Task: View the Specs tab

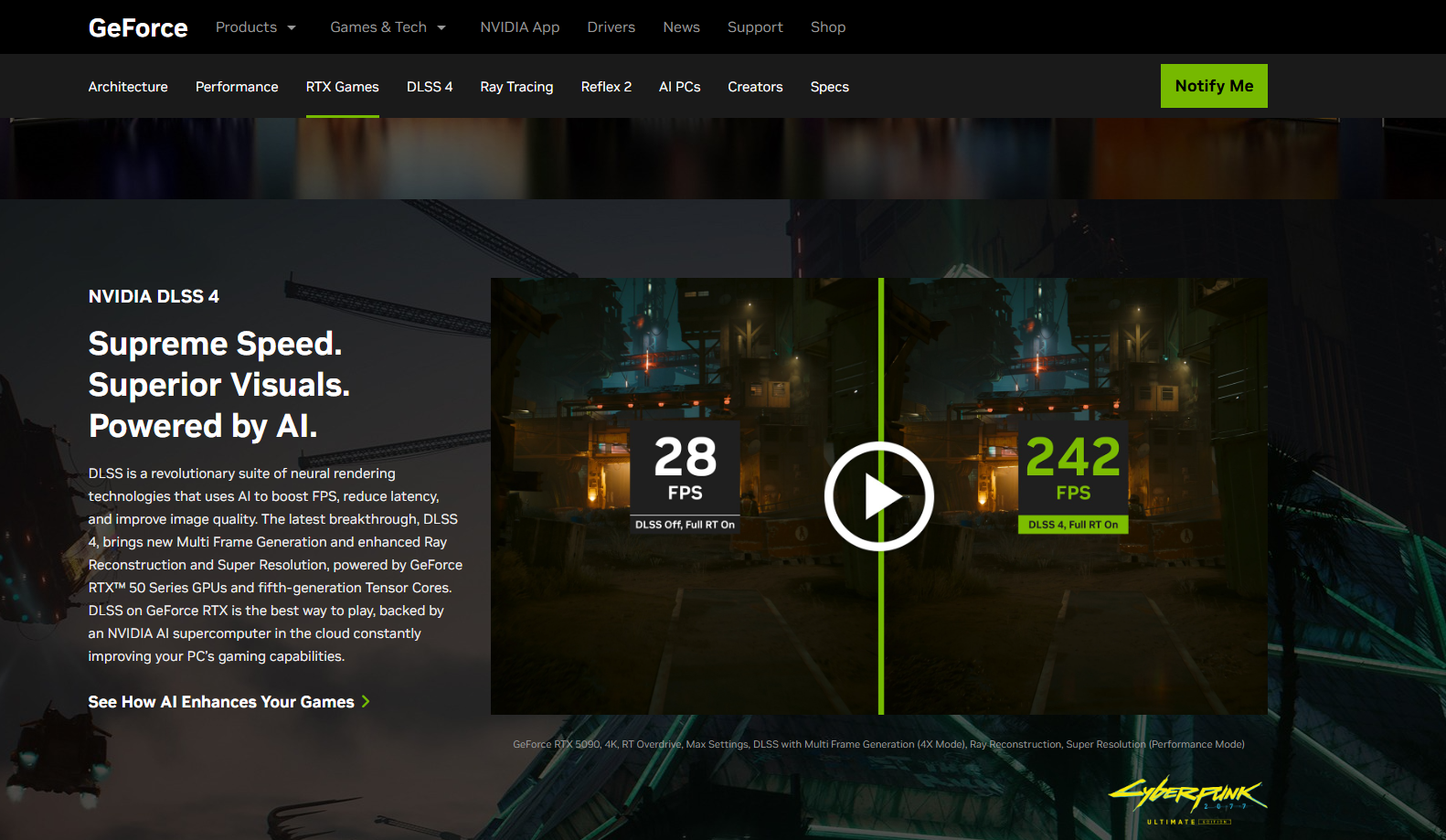Action: [830, 87]
